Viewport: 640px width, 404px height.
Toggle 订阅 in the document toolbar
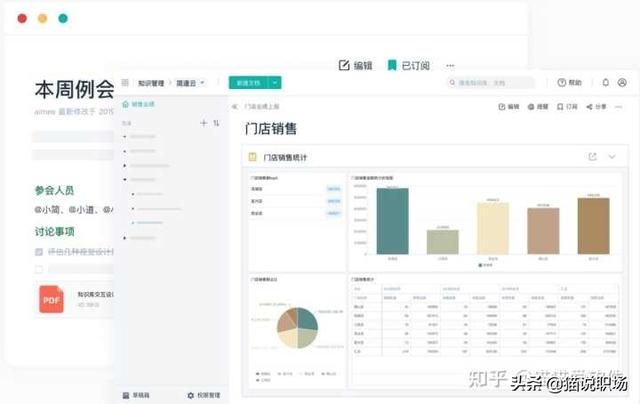(x=567, y=105)
